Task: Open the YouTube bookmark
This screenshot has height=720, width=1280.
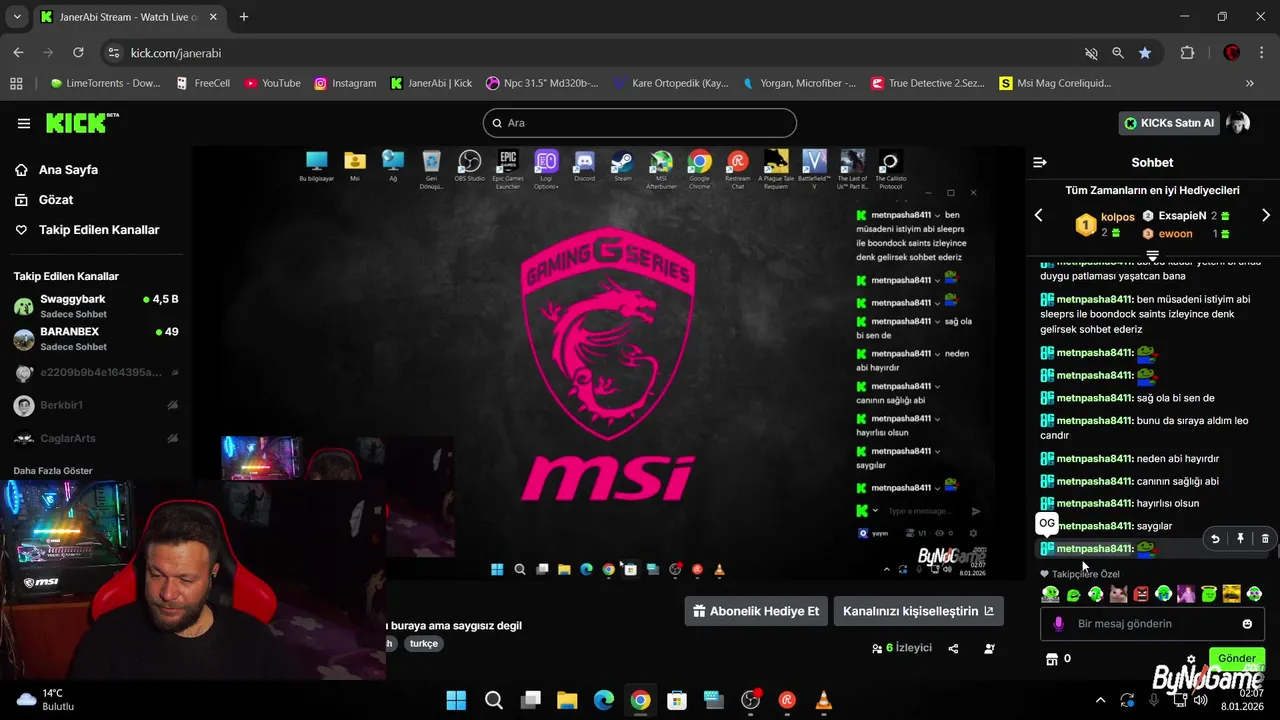Action: (273, 83)
